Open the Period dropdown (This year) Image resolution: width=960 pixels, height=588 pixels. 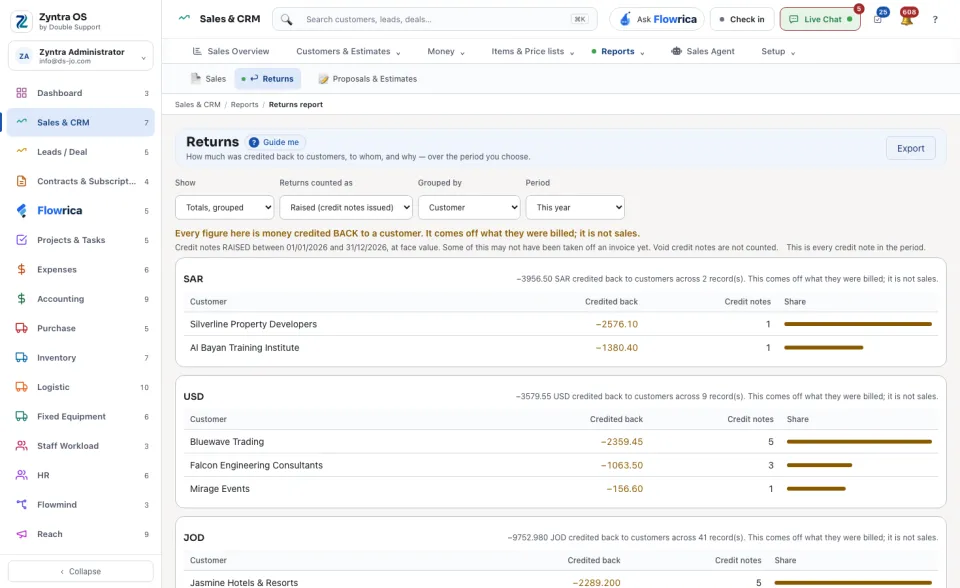(x=575, y=208)
